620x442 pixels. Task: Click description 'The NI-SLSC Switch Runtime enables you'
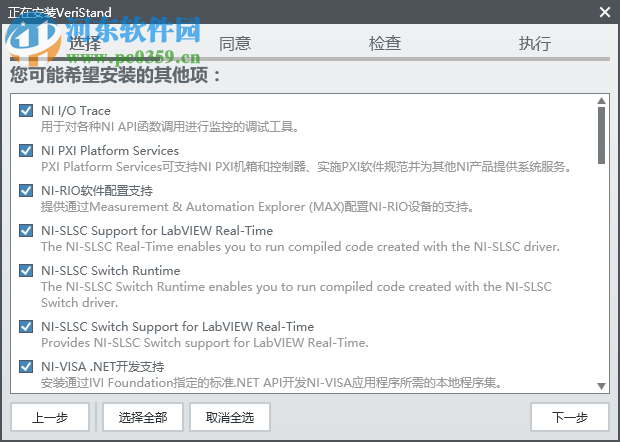(x=297, y=295)
